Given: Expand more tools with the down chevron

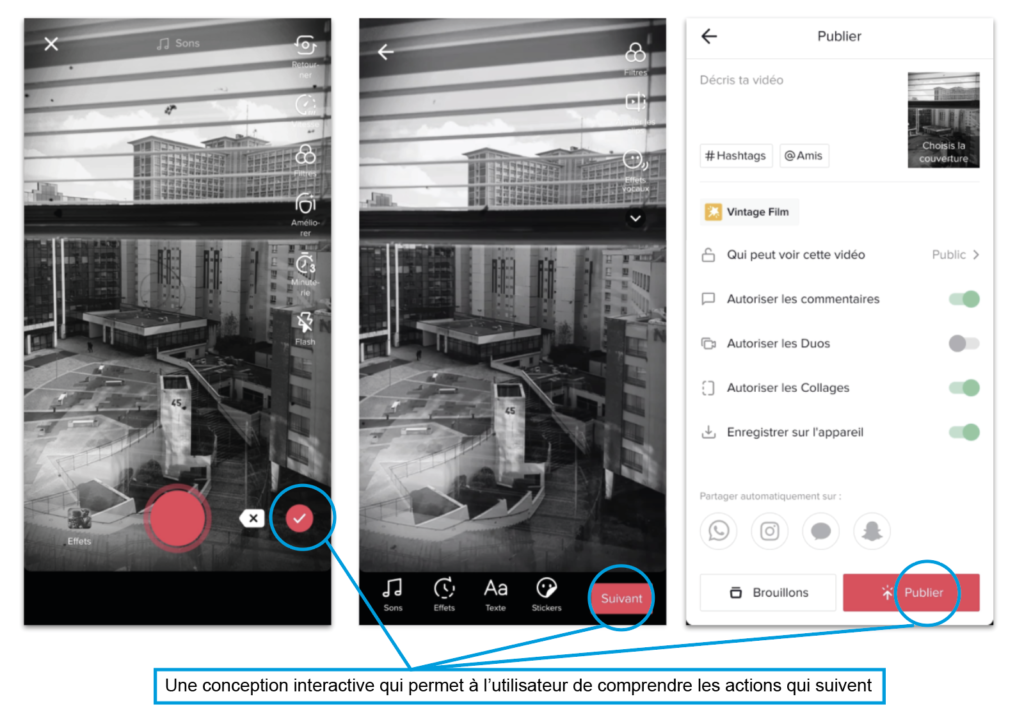Looking at the screenshot, I should [636, 217].
